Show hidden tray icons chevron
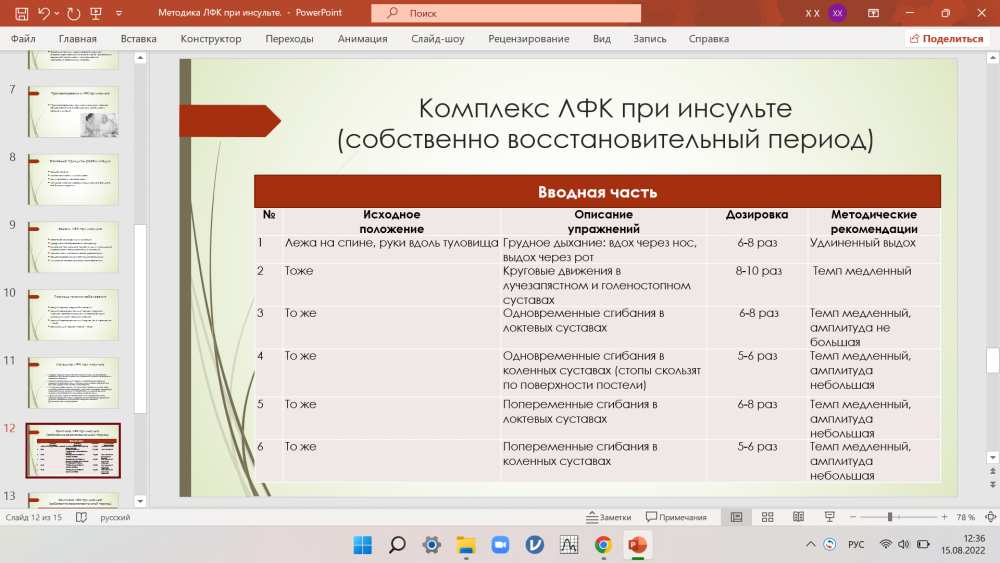 809,545
